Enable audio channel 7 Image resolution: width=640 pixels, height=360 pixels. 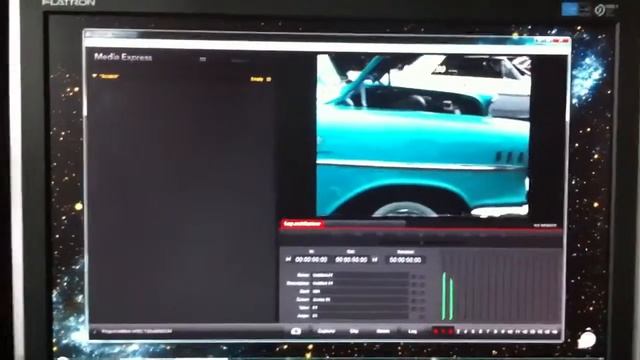click(487, 332)
